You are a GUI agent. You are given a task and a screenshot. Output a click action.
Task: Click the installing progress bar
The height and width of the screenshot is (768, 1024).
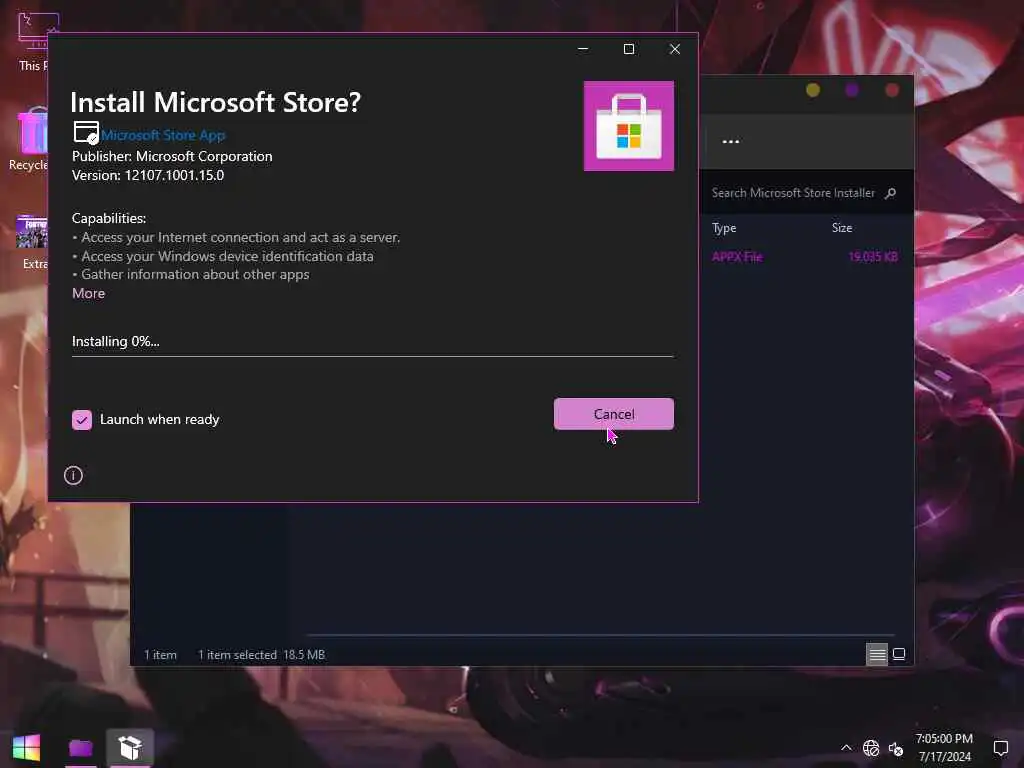point(372,357)
